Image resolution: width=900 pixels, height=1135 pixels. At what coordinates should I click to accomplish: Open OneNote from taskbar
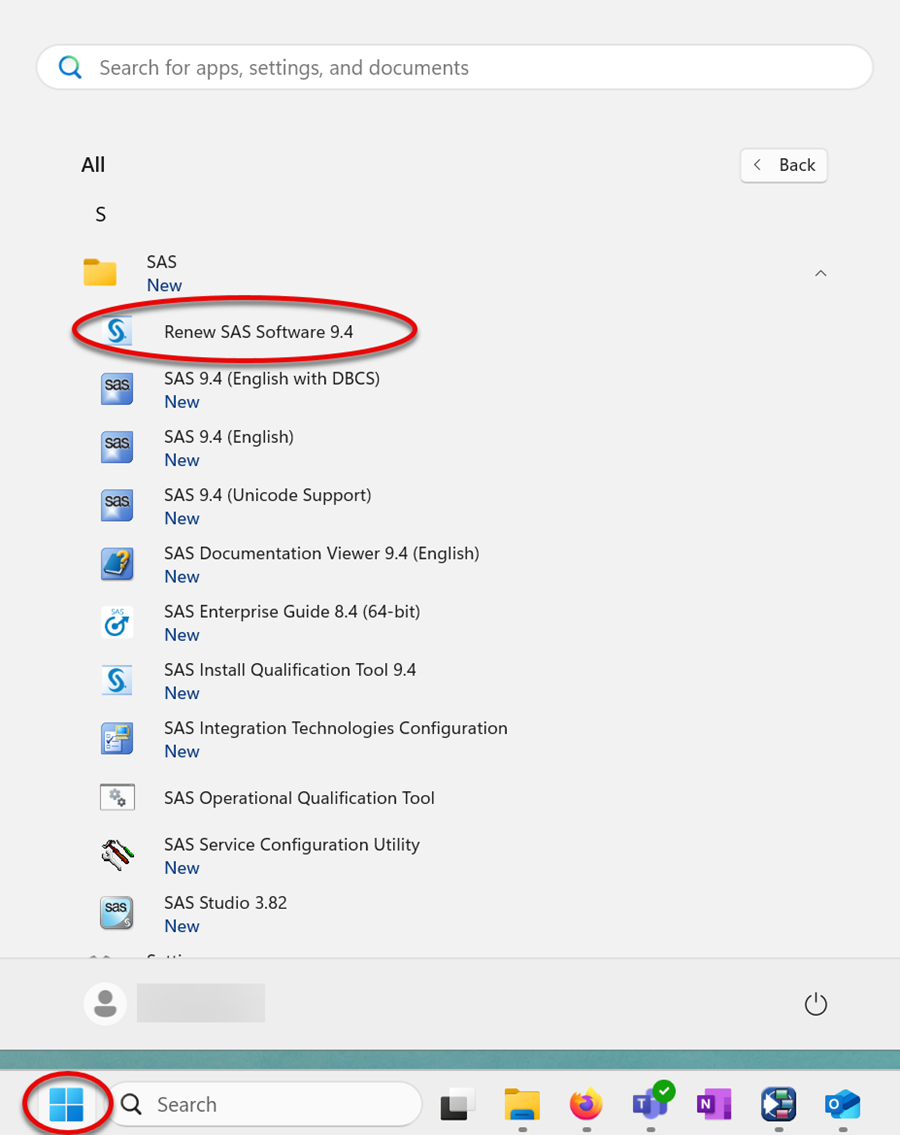pos(714,1104)
